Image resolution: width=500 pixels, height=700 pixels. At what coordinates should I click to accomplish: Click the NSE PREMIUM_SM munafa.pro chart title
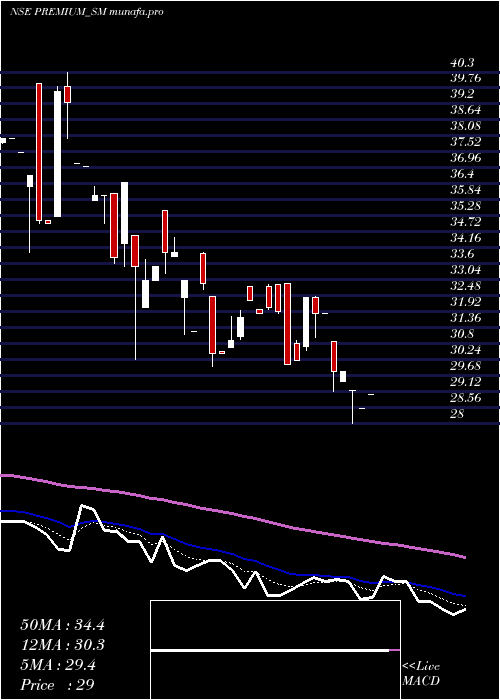86,12
